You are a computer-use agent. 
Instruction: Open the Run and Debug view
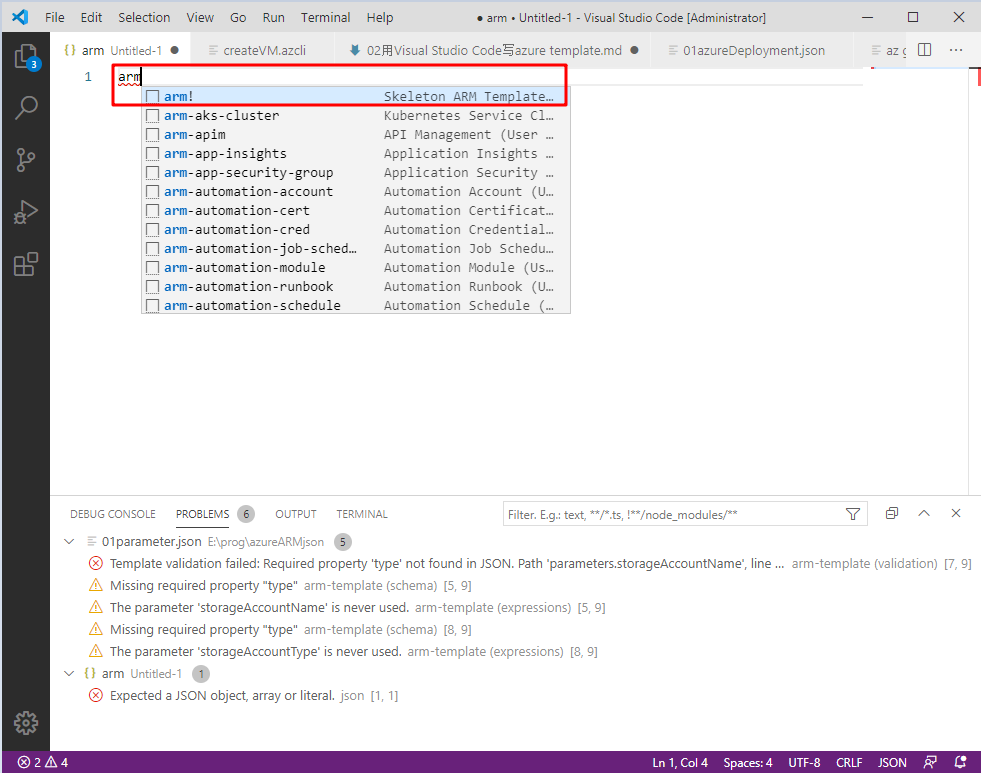(x=25, y=212)
